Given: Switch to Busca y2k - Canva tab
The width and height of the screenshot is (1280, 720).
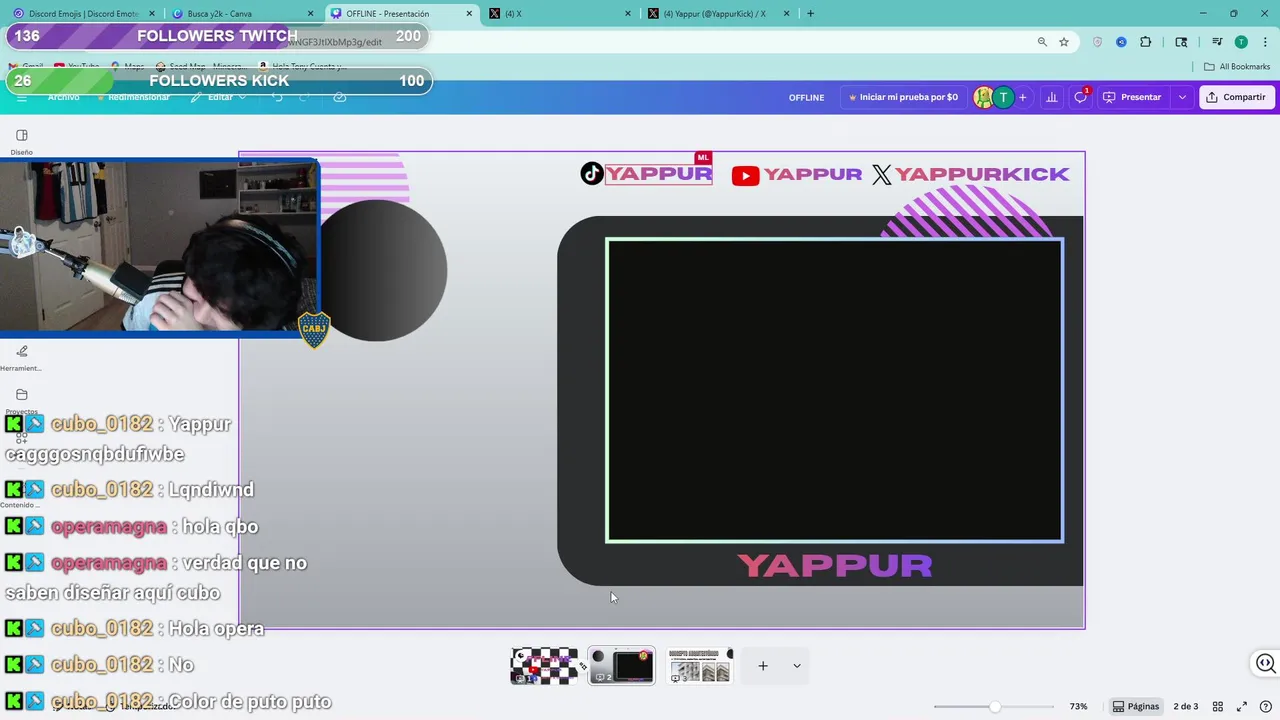Looking at the screenshot, I should click(242, 14).
